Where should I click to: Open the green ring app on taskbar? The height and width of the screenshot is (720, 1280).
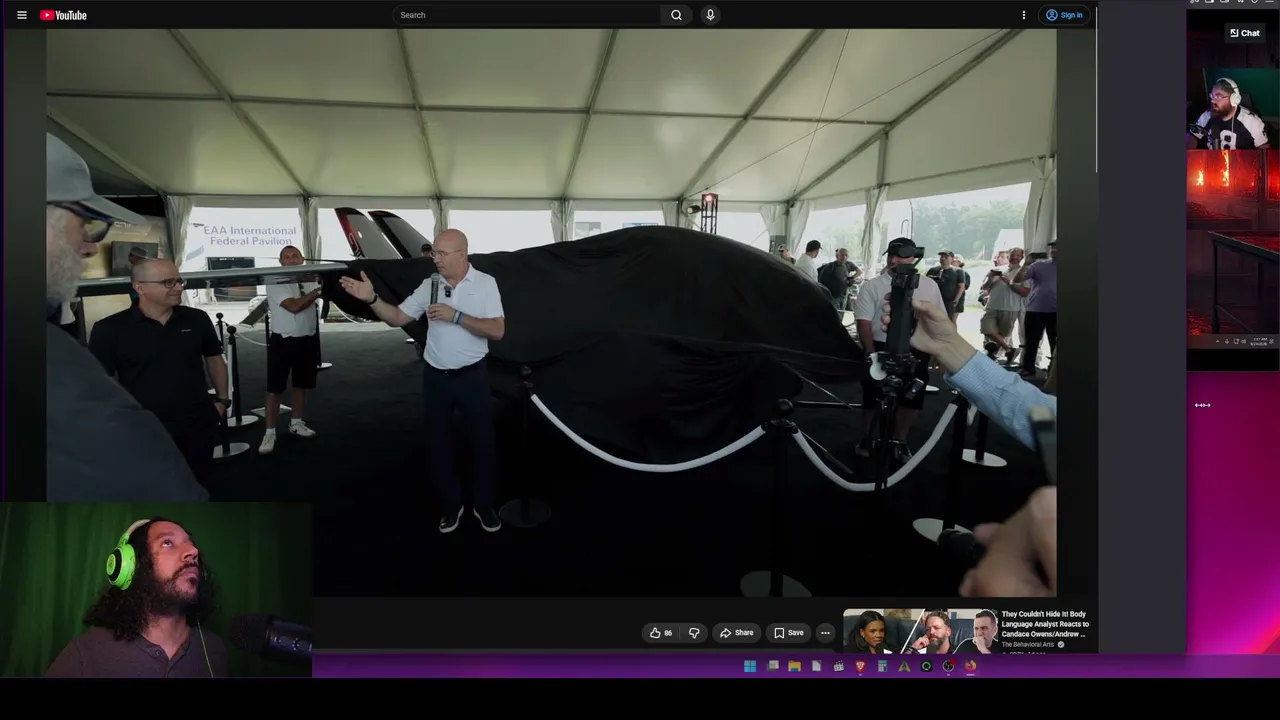(926, 666)
